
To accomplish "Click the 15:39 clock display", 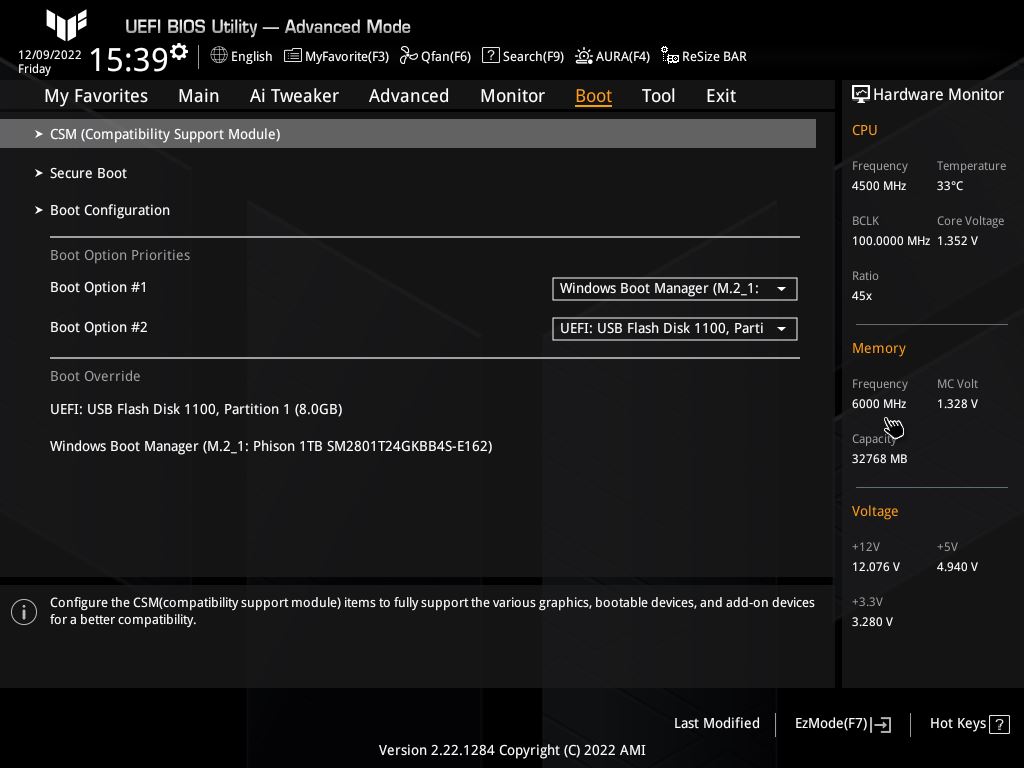I will point(129,59).
